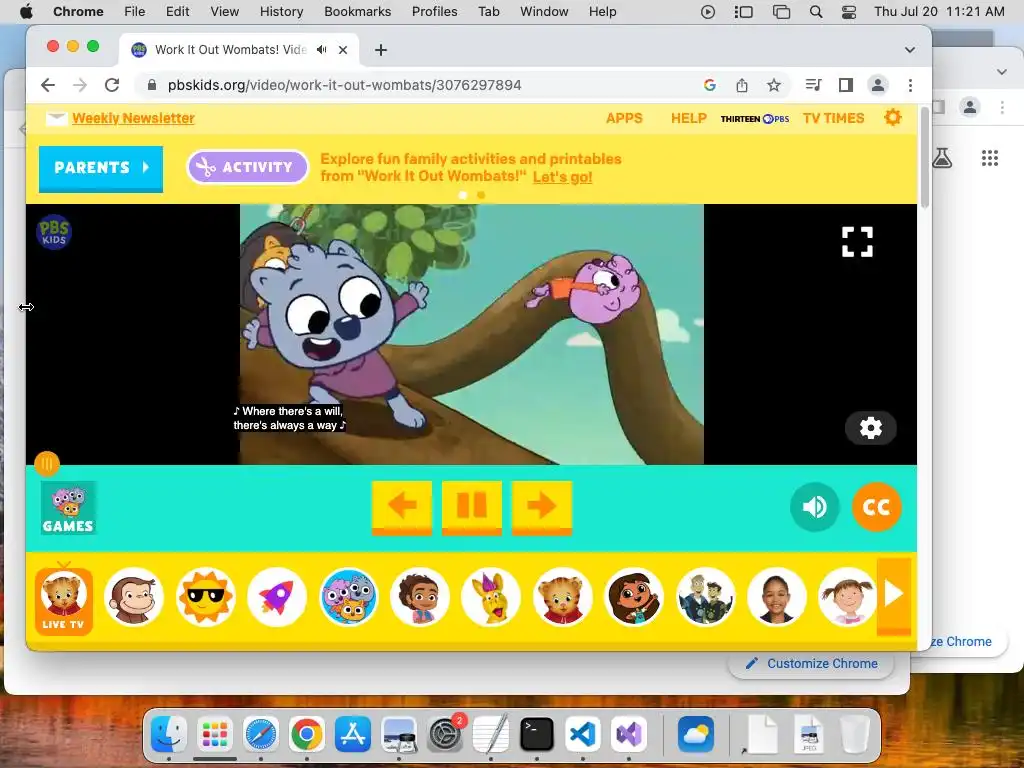The image size is (1024, 768).
Task: Open media controls in Chrome toolbar
Action: (813, 85)
